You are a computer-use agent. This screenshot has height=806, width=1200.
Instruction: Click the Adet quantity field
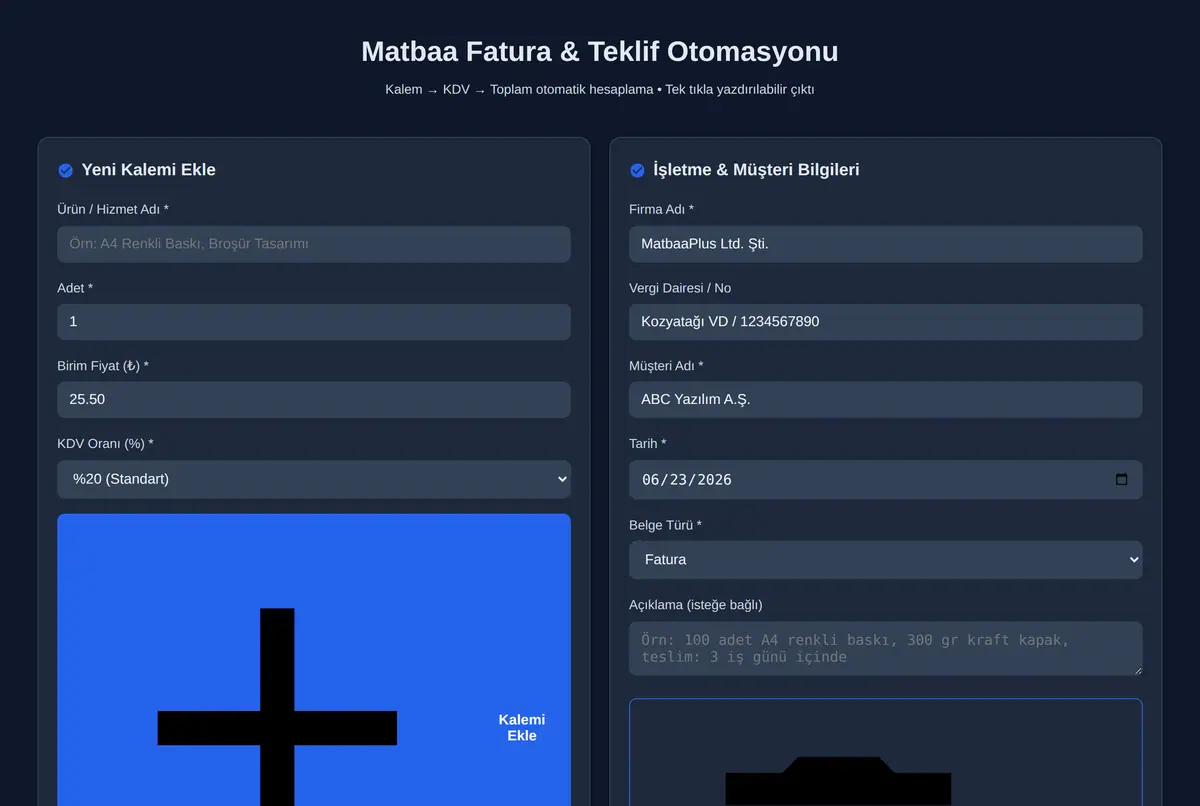[x=314, y=322]
